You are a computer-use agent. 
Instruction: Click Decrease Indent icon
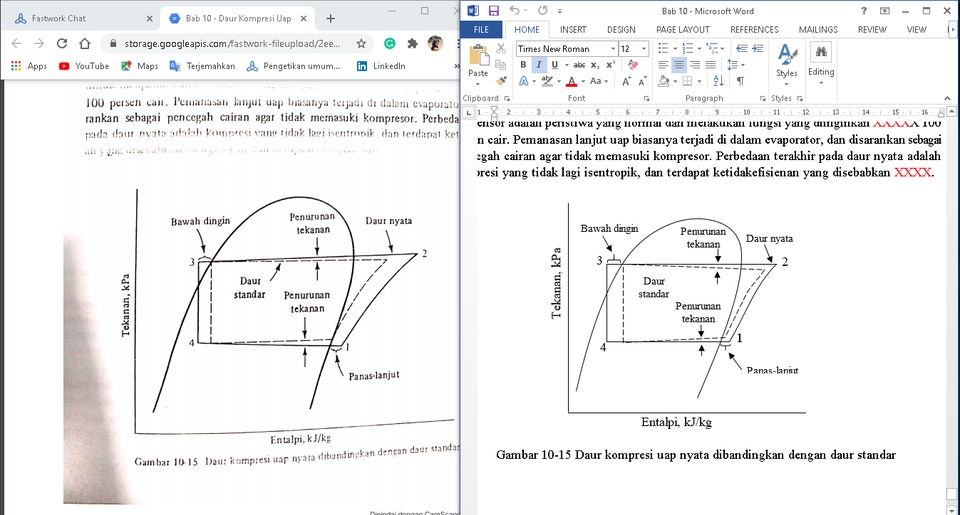[741, 48]
